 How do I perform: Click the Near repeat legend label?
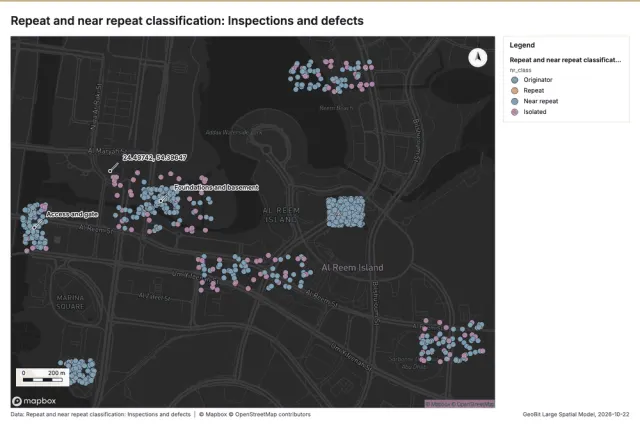[x=540, y=101]
